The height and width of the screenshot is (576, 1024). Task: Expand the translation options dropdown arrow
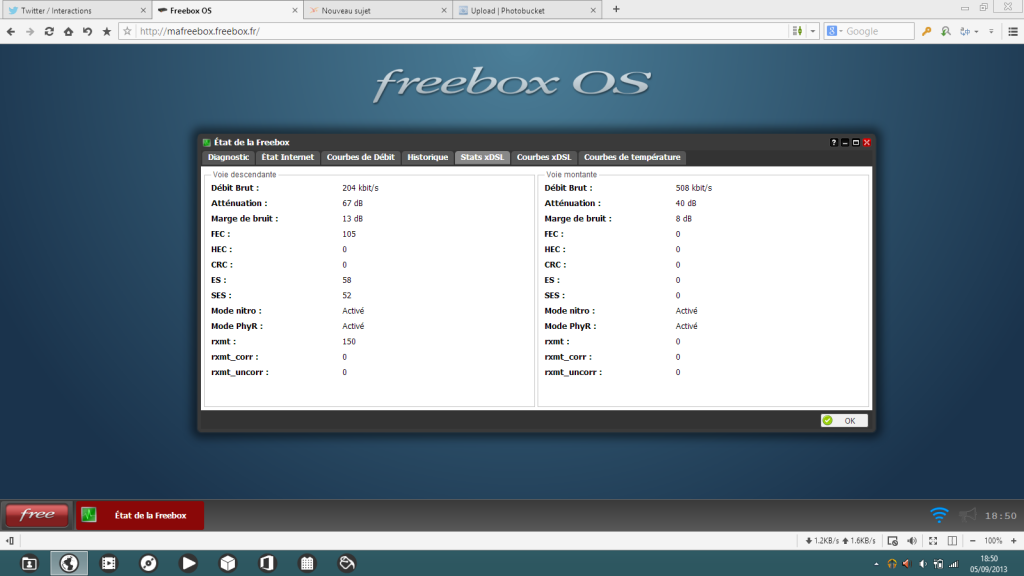(x=976, y=31)
